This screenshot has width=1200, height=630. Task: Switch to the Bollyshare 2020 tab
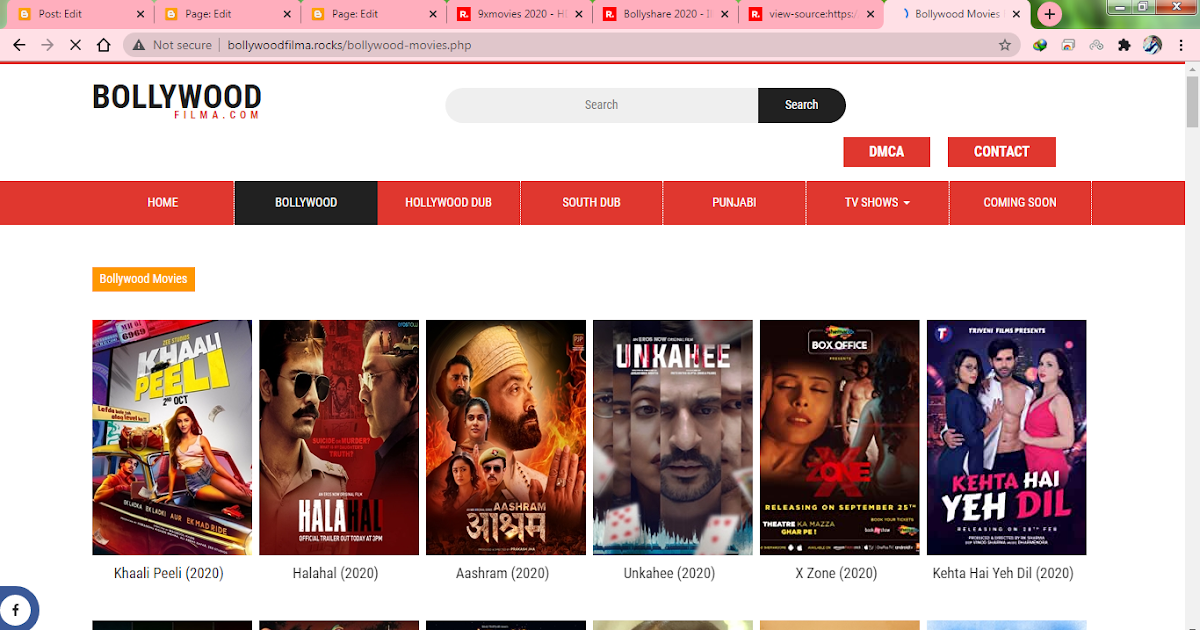coord(667,14)
